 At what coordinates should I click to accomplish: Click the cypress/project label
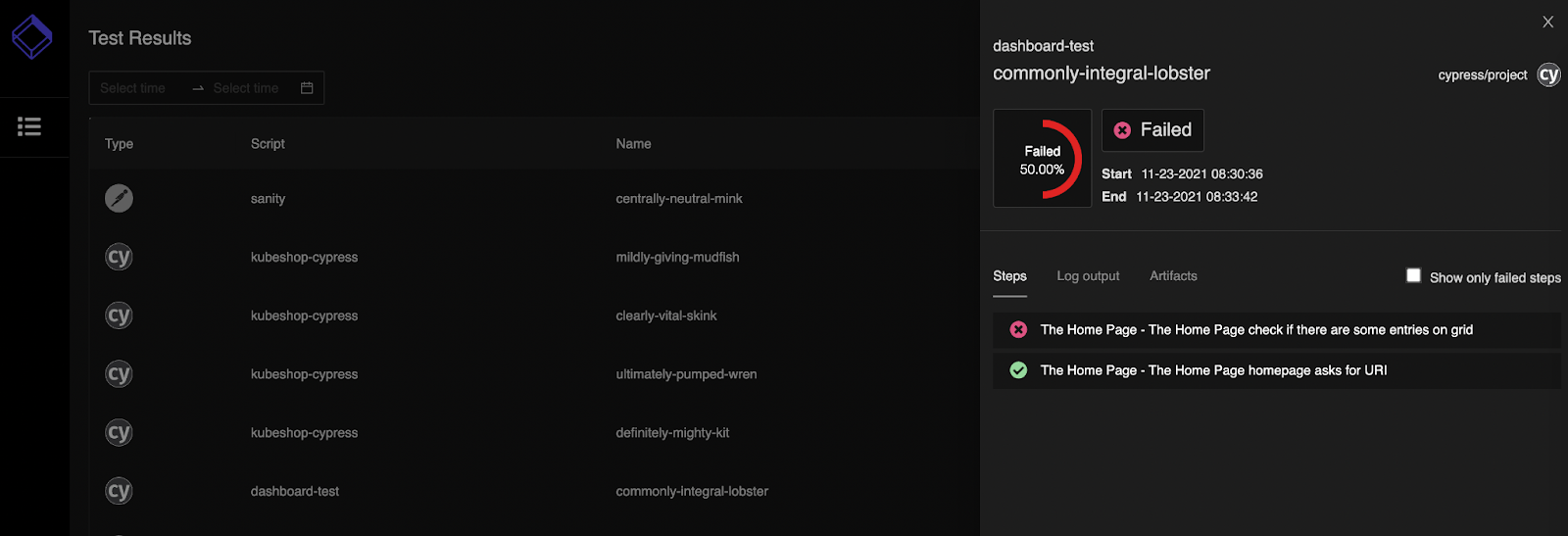(1483, 75)
